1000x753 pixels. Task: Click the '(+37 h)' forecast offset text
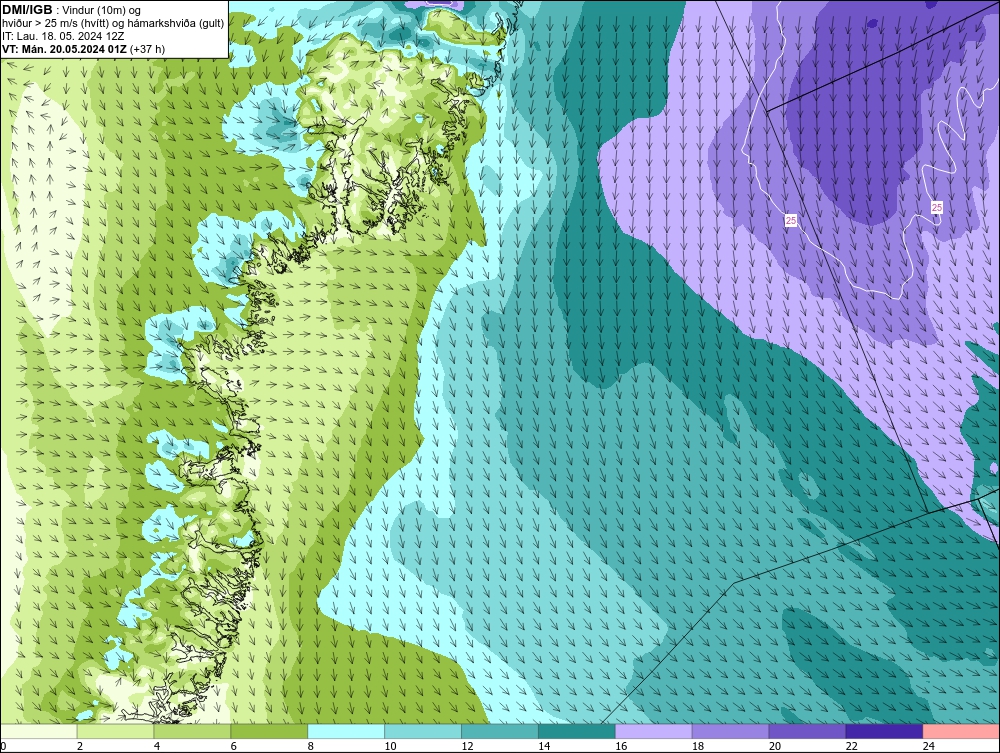[147, 49]
